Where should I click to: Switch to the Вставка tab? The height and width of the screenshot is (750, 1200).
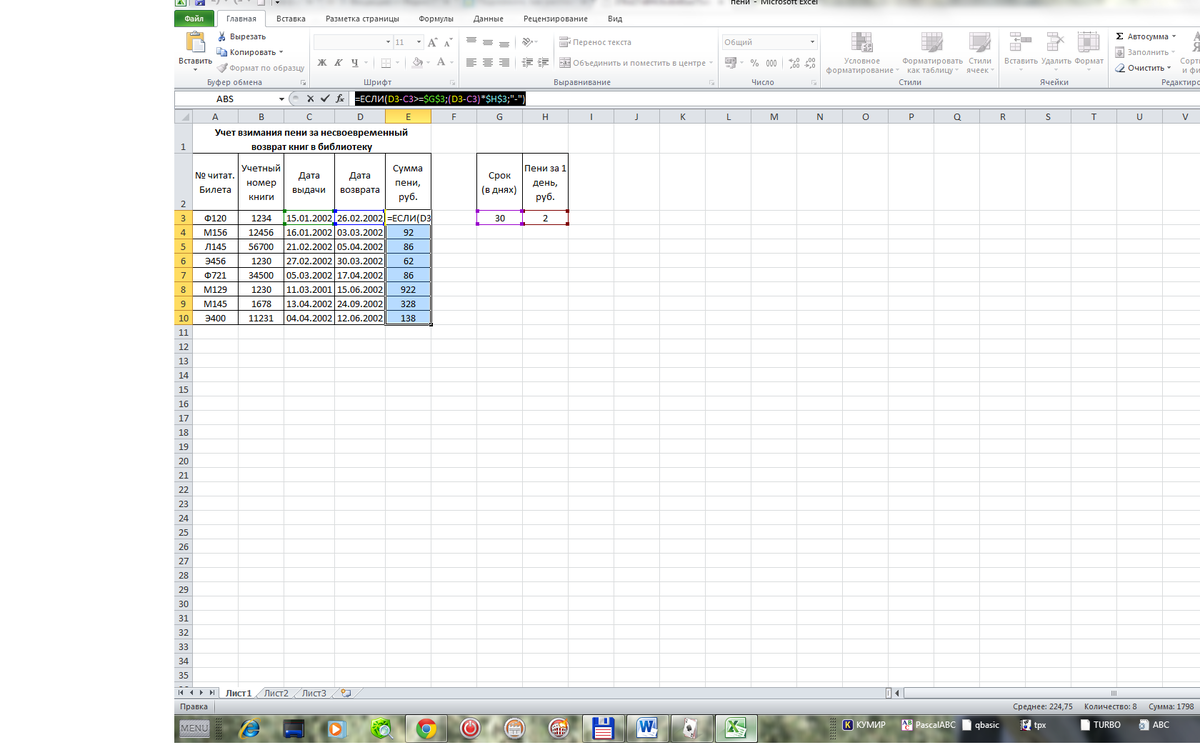(x=291, y=18)
